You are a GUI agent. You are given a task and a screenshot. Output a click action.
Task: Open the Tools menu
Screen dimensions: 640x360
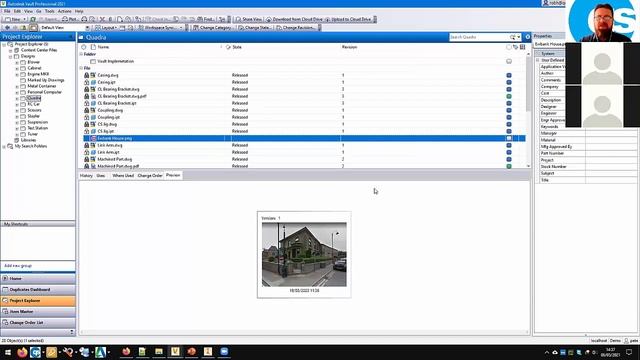(49, 11)
